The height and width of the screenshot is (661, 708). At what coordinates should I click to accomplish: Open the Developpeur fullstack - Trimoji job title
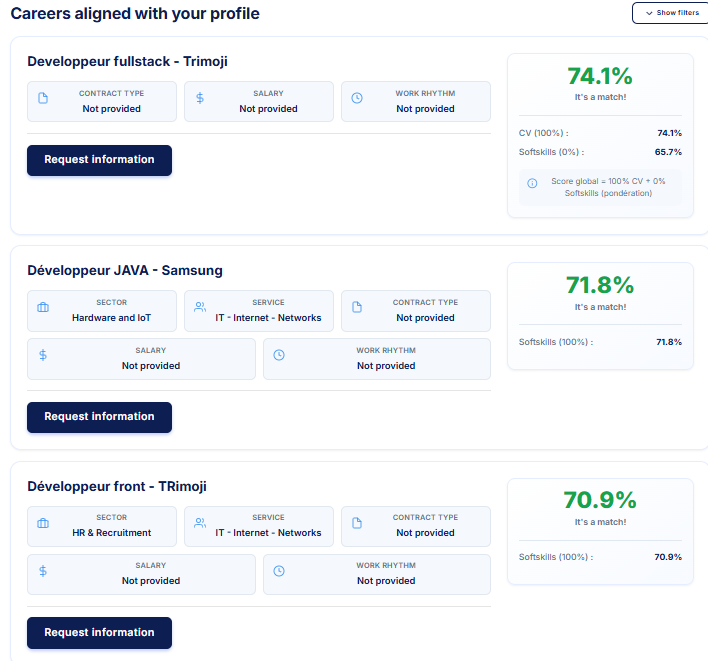tap(127, 61)
